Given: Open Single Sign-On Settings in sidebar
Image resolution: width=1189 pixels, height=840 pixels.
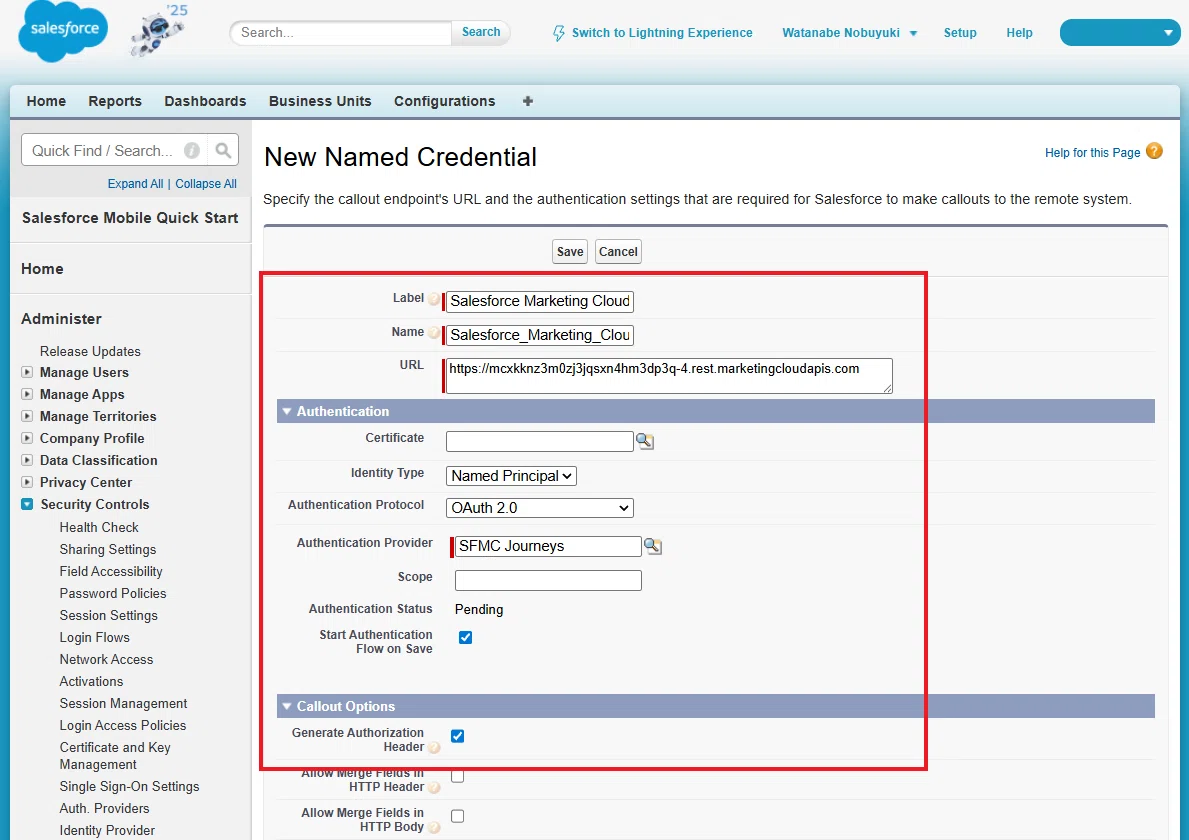Looking at the screenshot, I should click(x=129, y=786).
